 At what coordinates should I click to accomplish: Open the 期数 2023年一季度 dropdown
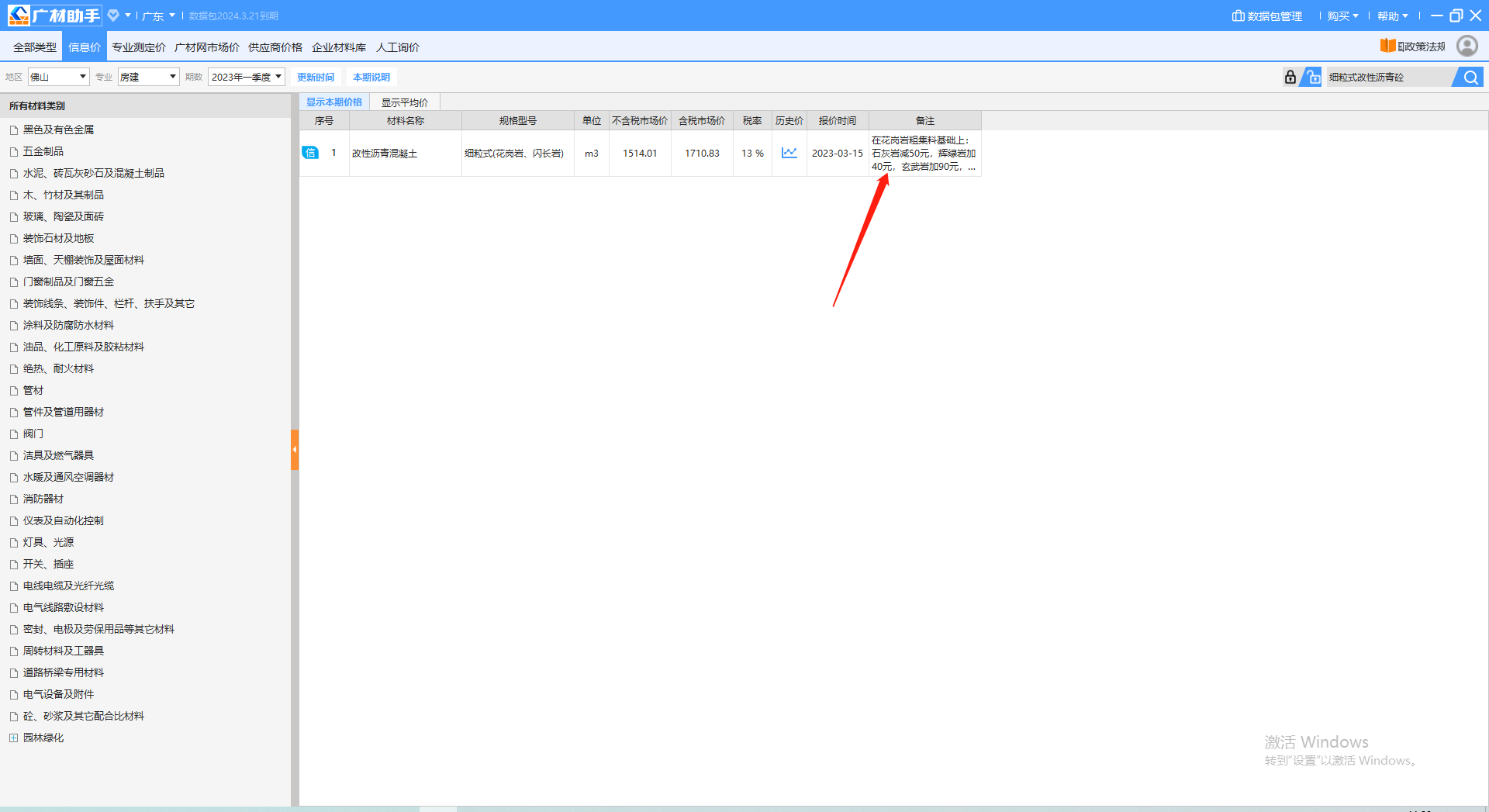247,77
